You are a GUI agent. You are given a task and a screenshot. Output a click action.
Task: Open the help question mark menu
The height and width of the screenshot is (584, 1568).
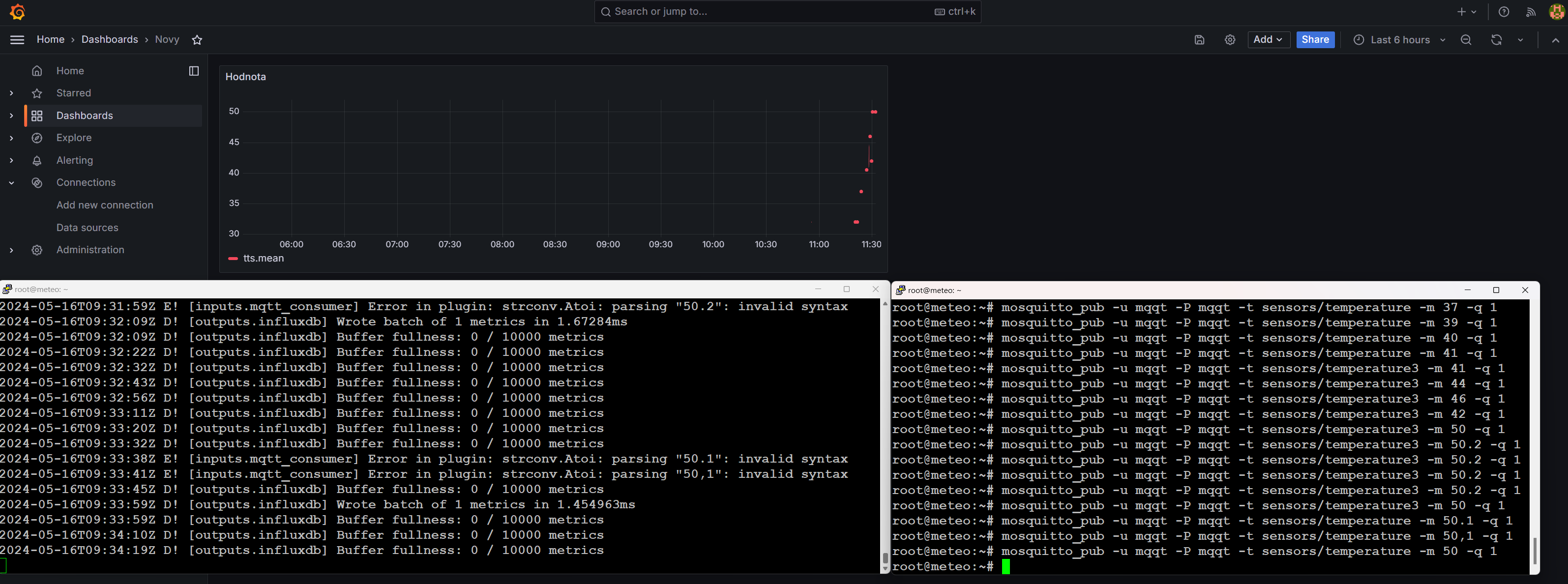coord(1504,12)
